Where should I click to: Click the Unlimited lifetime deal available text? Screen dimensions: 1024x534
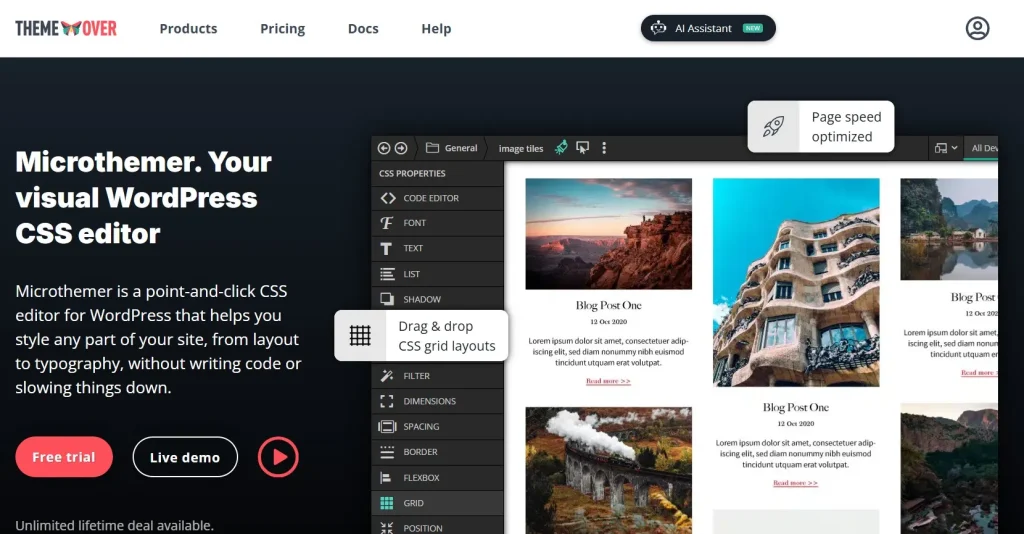coord(114,526)
